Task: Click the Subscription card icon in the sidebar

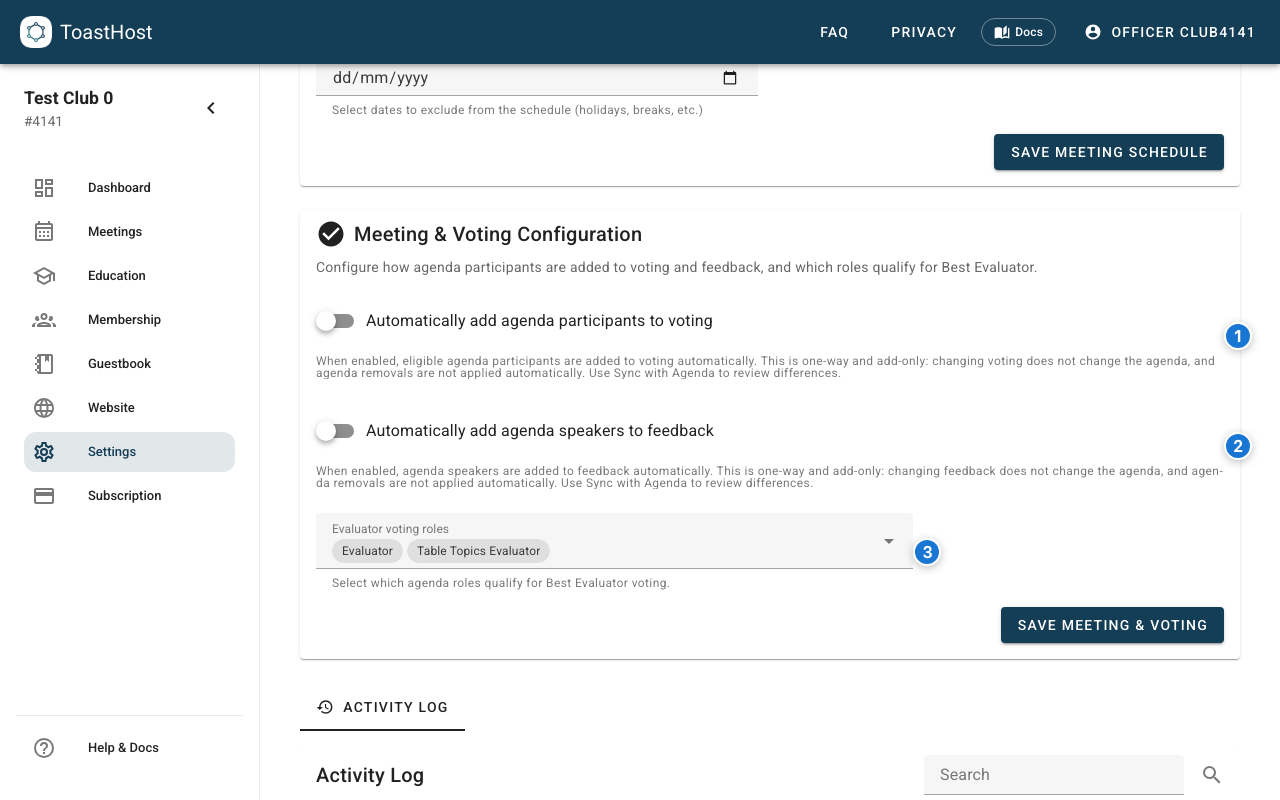Action: pos(44,495)
